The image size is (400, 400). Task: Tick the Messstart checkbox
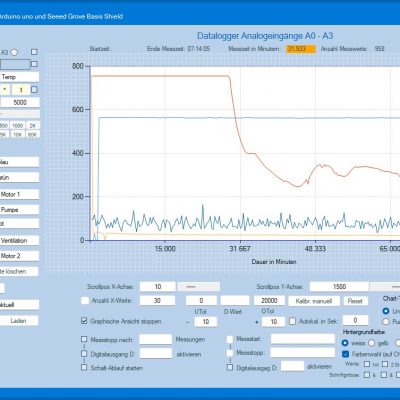click(x=230, y=339)
